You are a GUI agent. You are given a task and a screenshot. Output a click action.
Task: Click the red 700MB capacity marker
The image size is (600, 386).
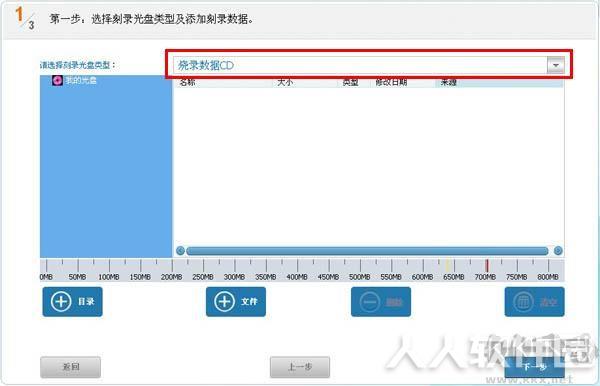(487, 265)
